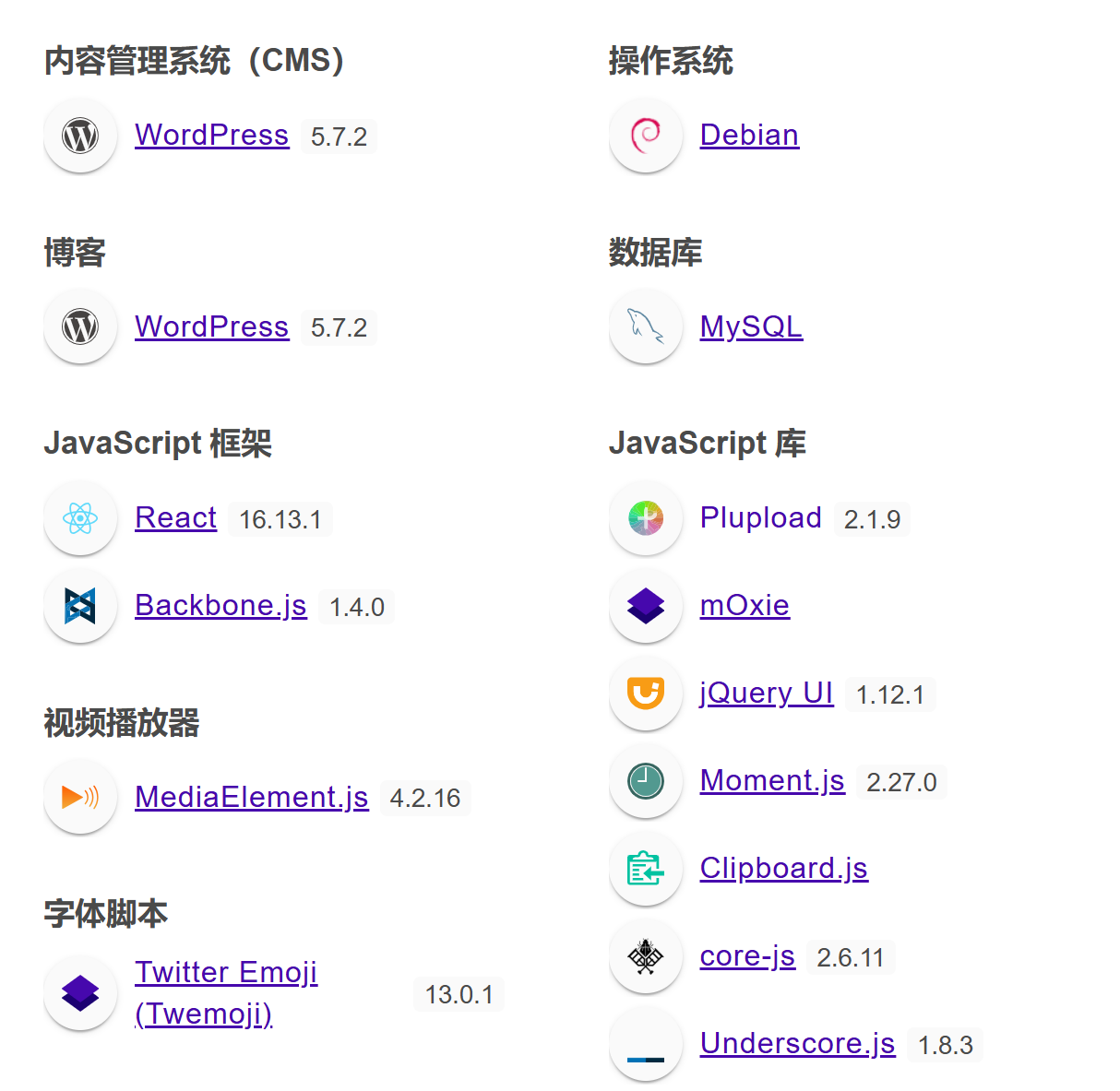Click the 内容管理系统 (CMS) heading

click(197, 61)
